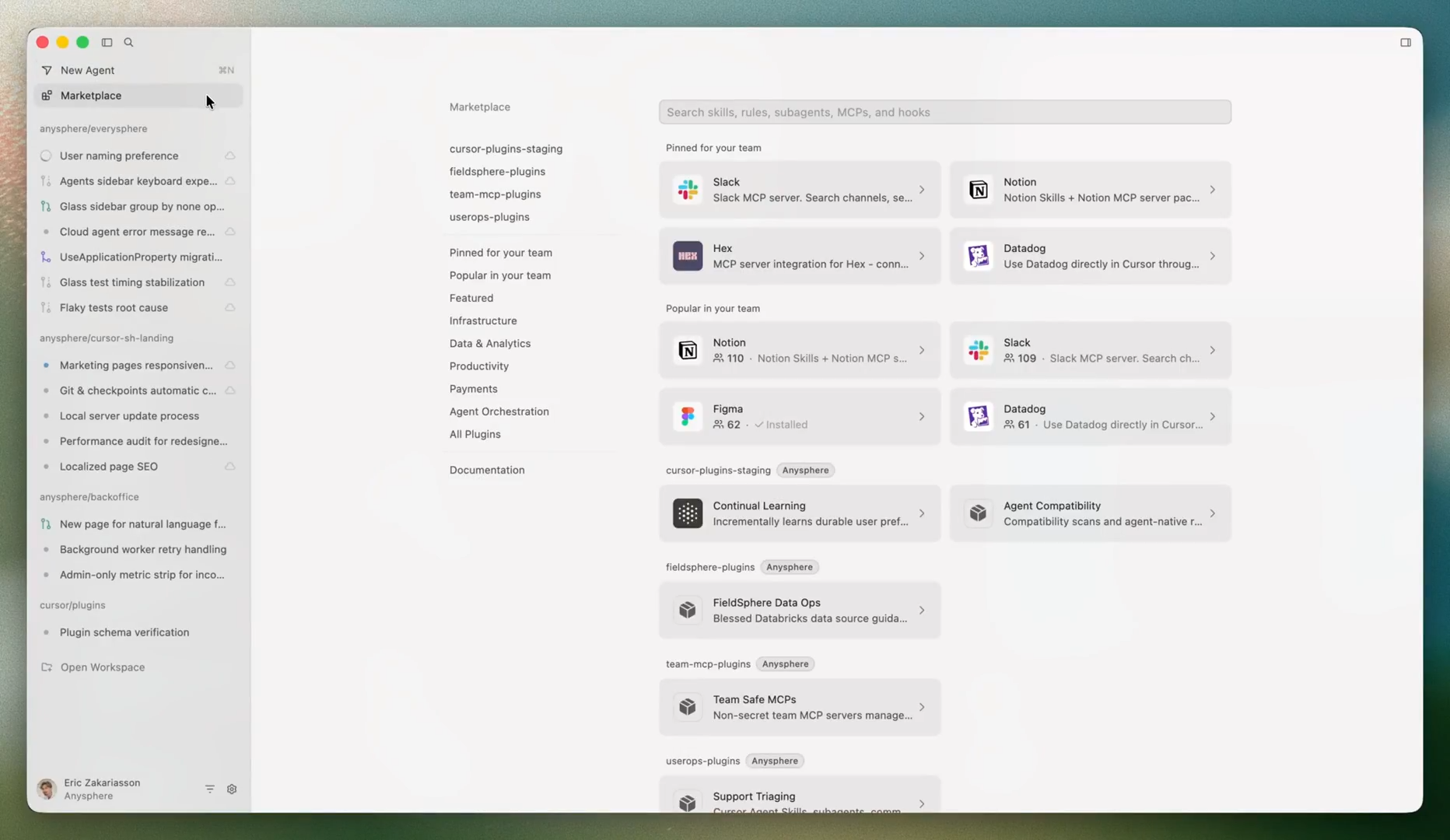The width and height of the screenshot is (1450, 840).
Task: Click the Notion icon under Pinned for your team
Action: point(979,190)
